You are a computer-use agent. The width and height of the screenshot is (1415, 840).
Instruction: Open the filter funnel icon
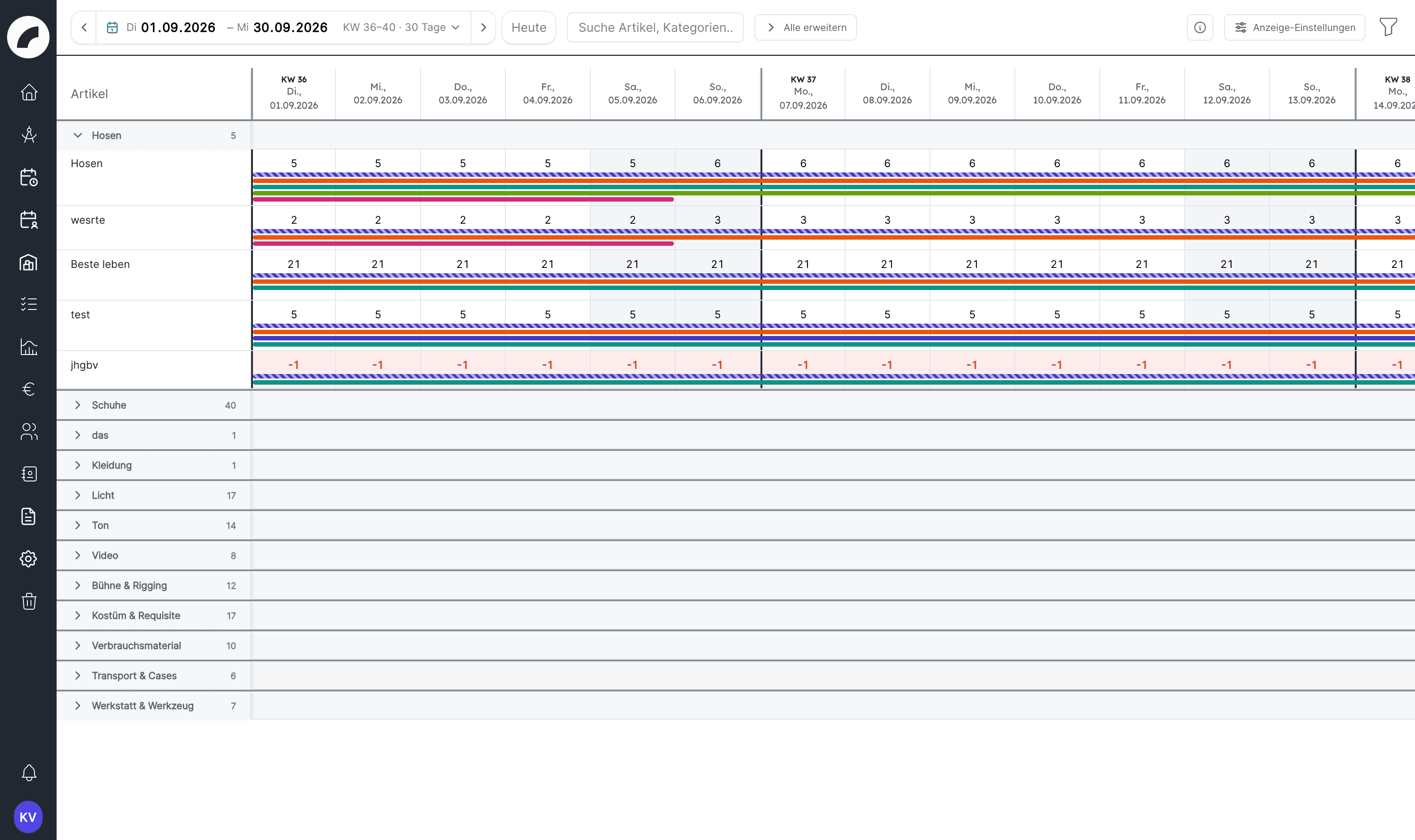pos(1388,27)
